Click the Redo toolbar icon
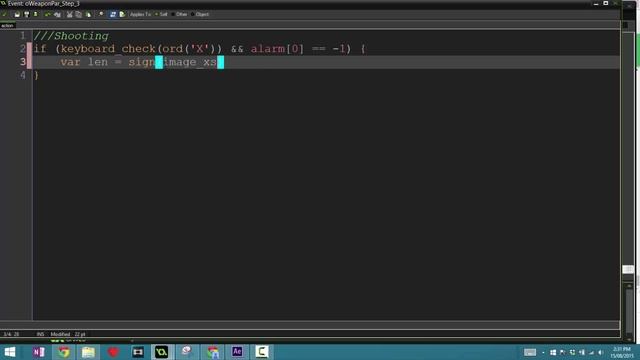This screenshot has width=640, height=360. pos(57,14)
